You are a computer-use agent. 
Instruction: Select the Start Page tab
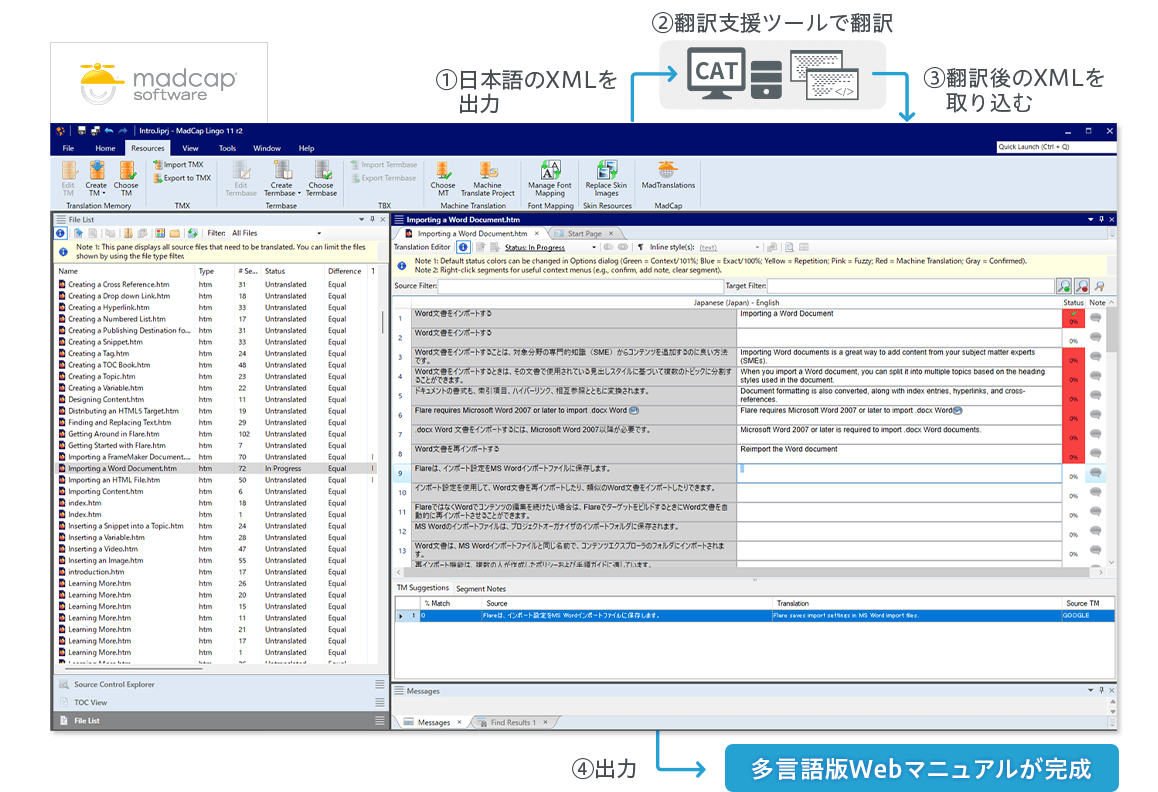(584, 233)
